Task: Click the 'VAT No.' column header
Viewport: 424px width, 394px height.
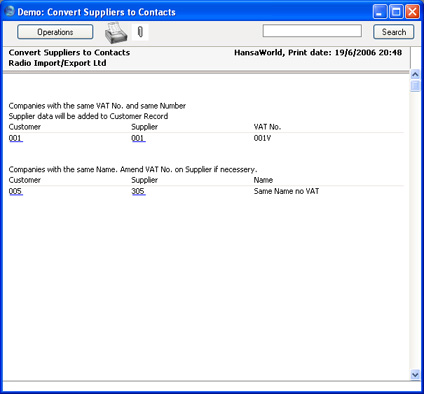Action: point(267,127)
